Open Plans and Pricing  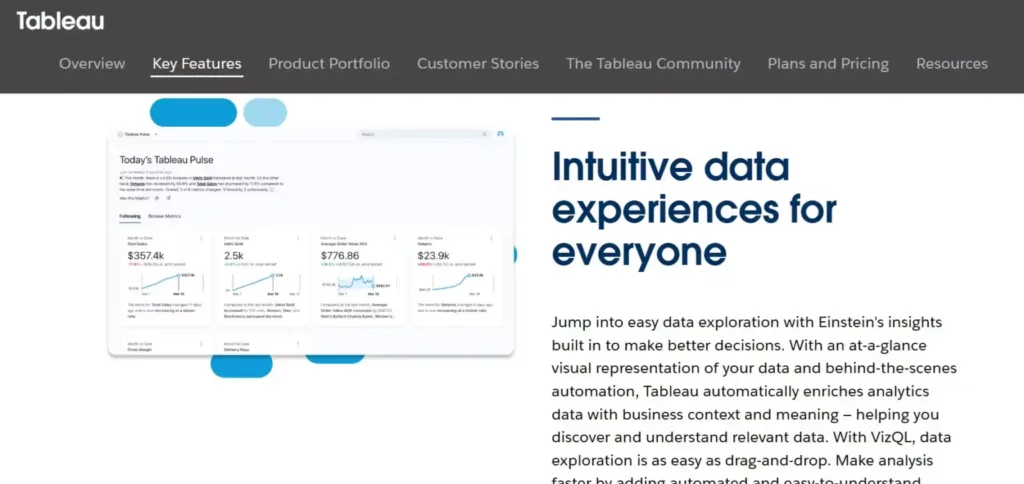828,63
